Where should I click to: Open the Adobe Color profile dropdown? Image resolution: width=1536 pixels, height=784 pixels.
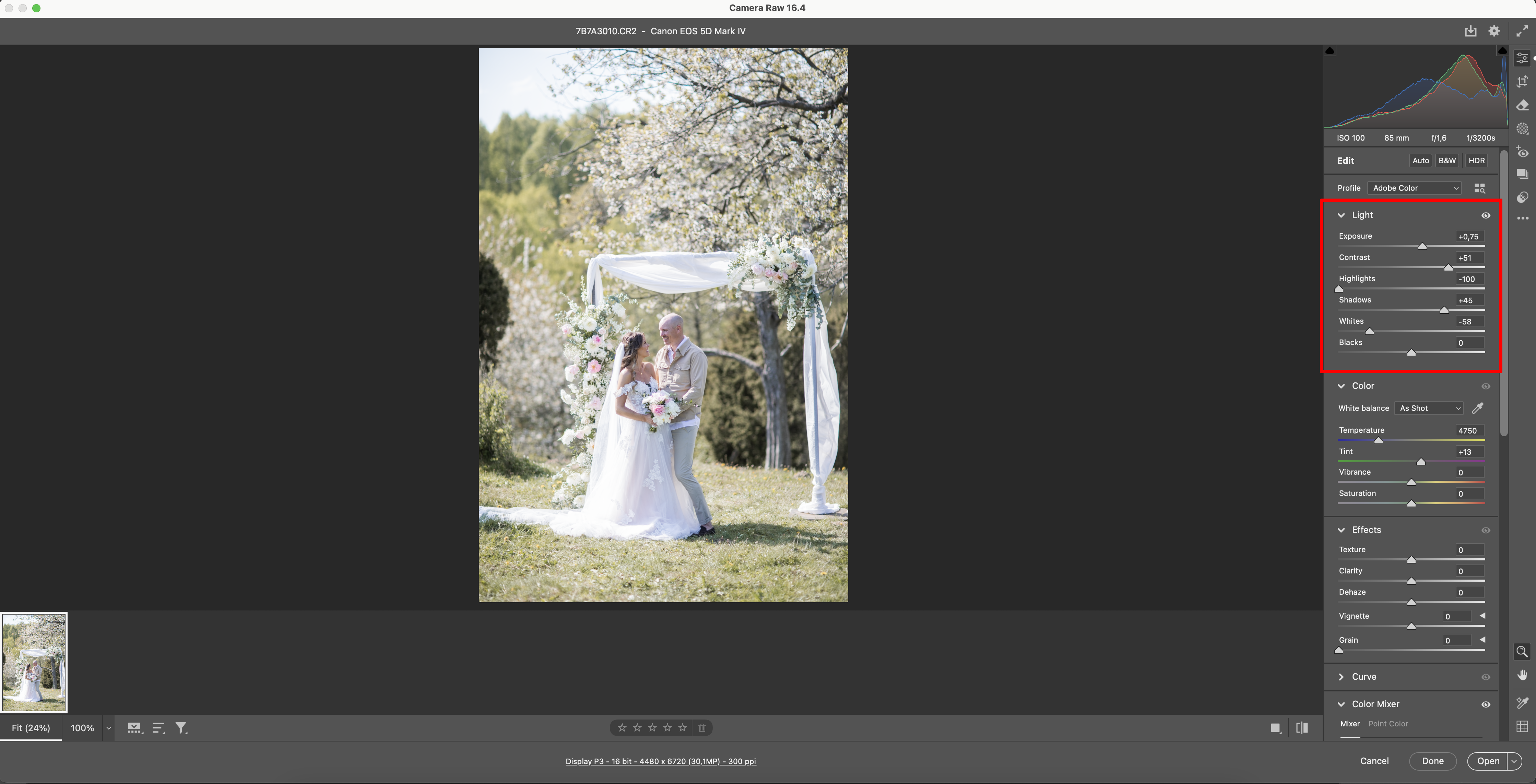click(x=1414, y=188)
